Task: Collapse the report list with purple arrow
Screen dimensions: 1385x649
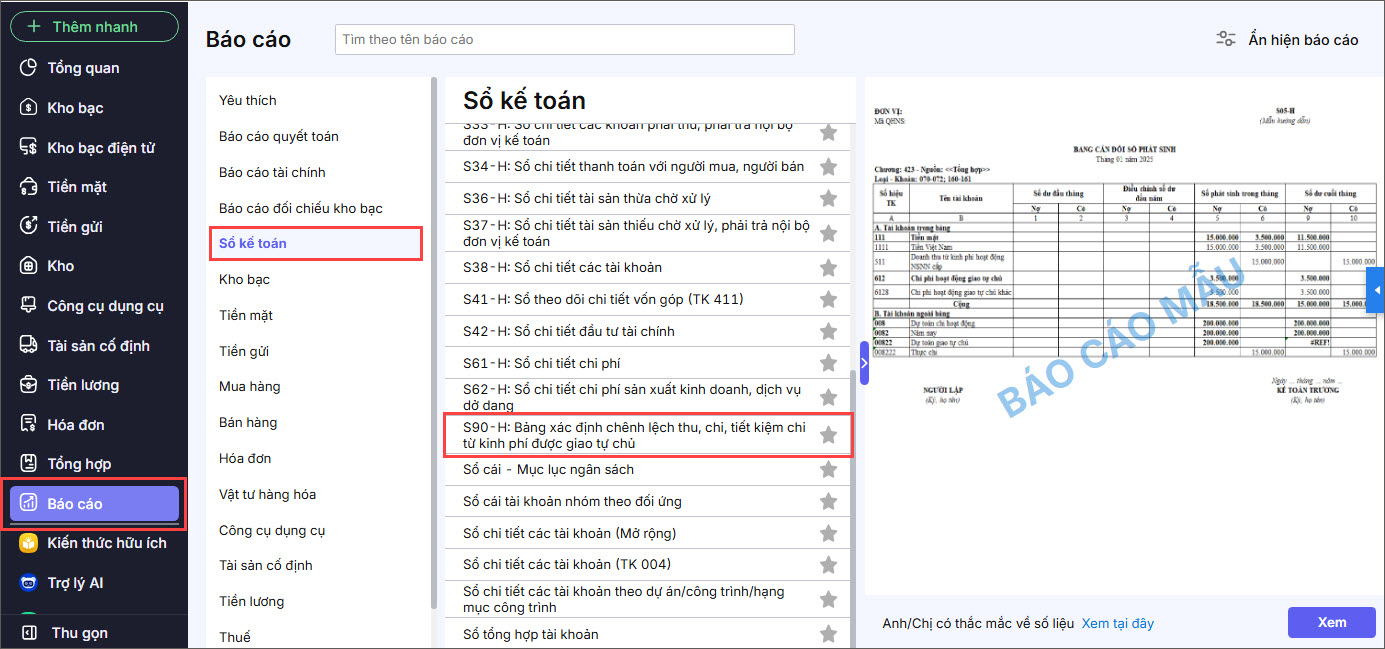Action: coord(864,362)
